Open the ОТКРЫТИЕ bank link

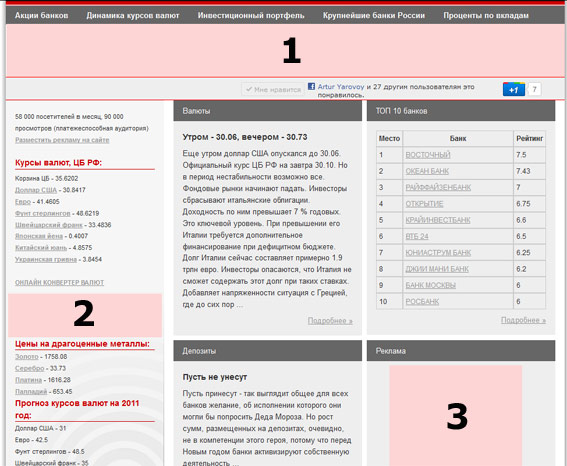[x=424, y=204]
